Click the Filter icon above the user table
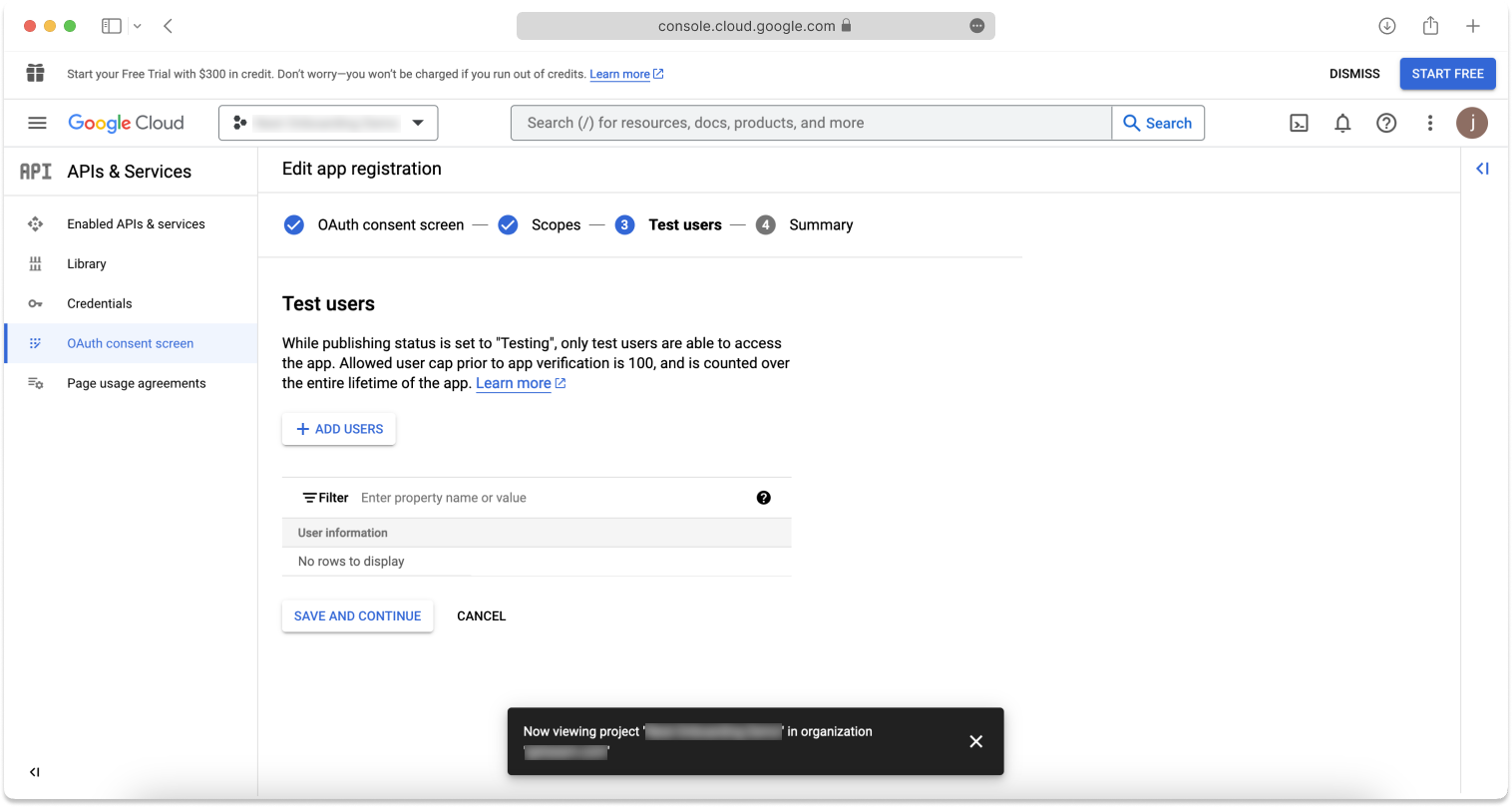Screen dimensions: 1512x807 click(310, 497)
